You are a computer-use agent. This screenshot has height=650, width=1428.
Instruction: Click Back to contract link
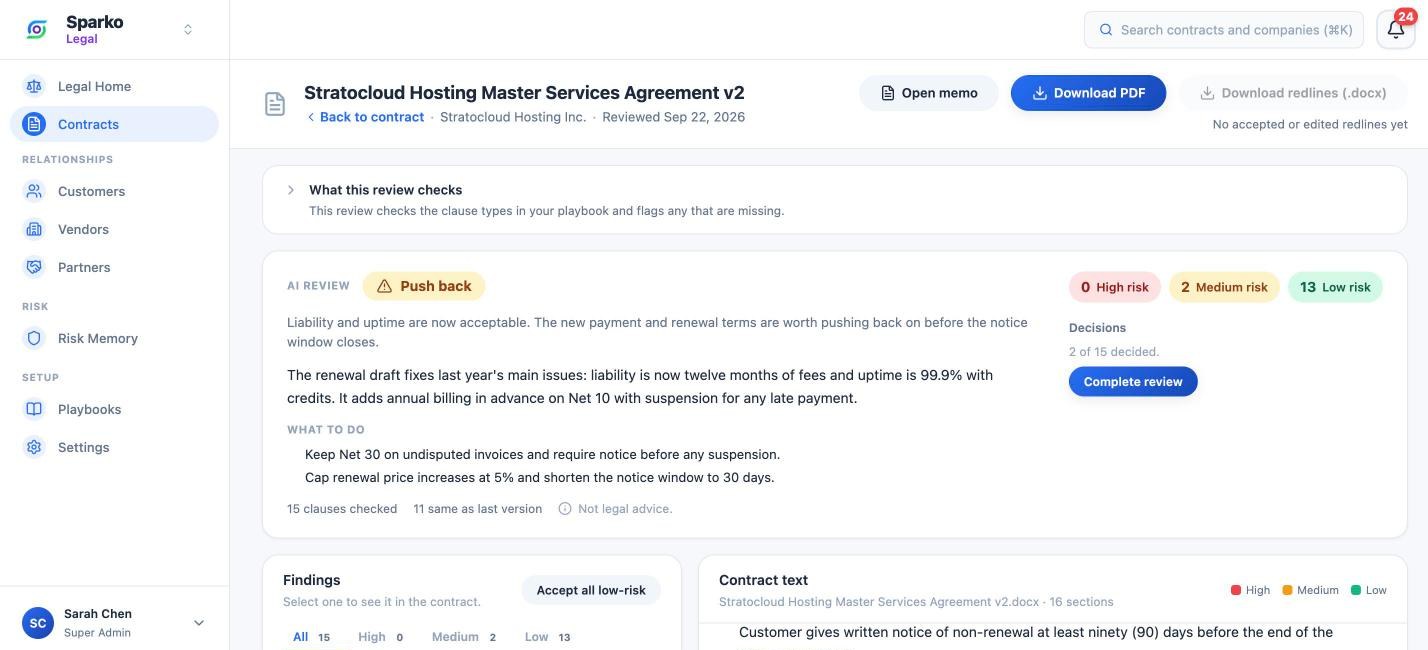click(365, 117)
